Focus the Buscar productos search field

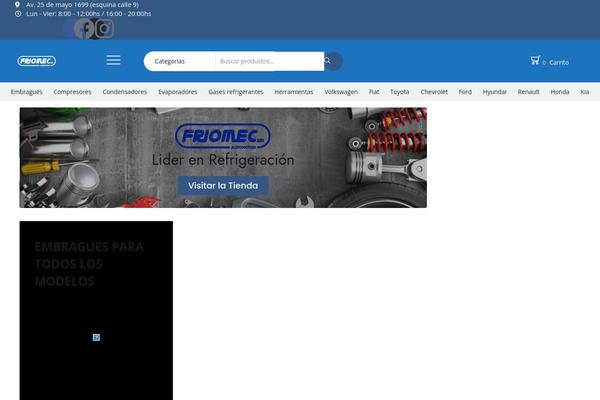coord(270,61)
